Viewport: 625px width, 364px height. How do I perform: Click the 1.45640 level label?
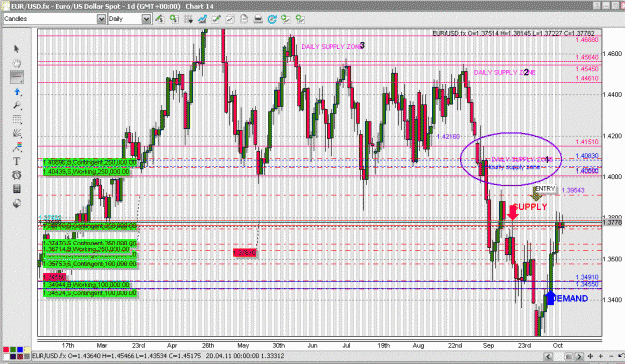[587, 57]
